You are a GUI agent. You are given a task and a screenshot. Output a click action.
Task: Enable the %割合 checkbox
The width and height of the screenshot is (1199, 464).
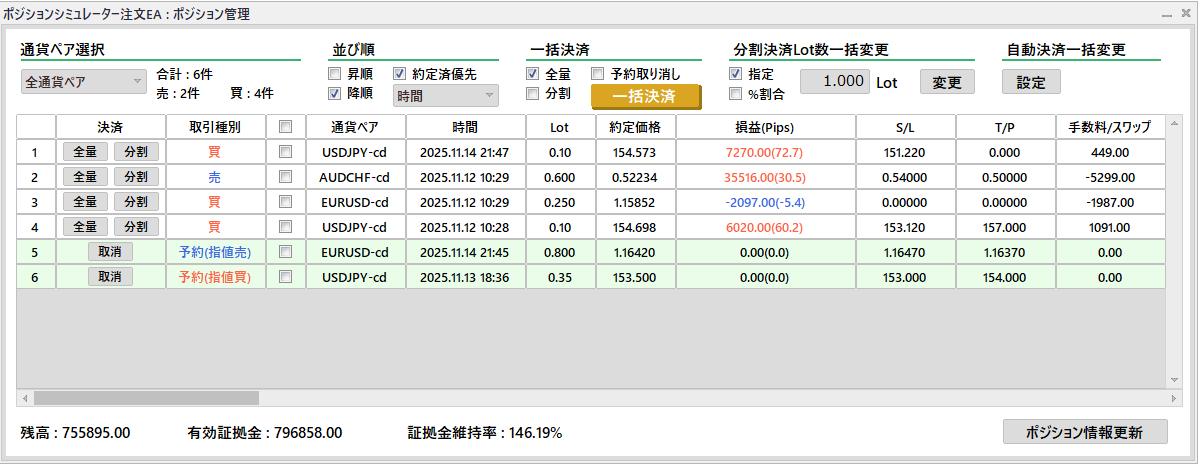click(x=736, y=94)
